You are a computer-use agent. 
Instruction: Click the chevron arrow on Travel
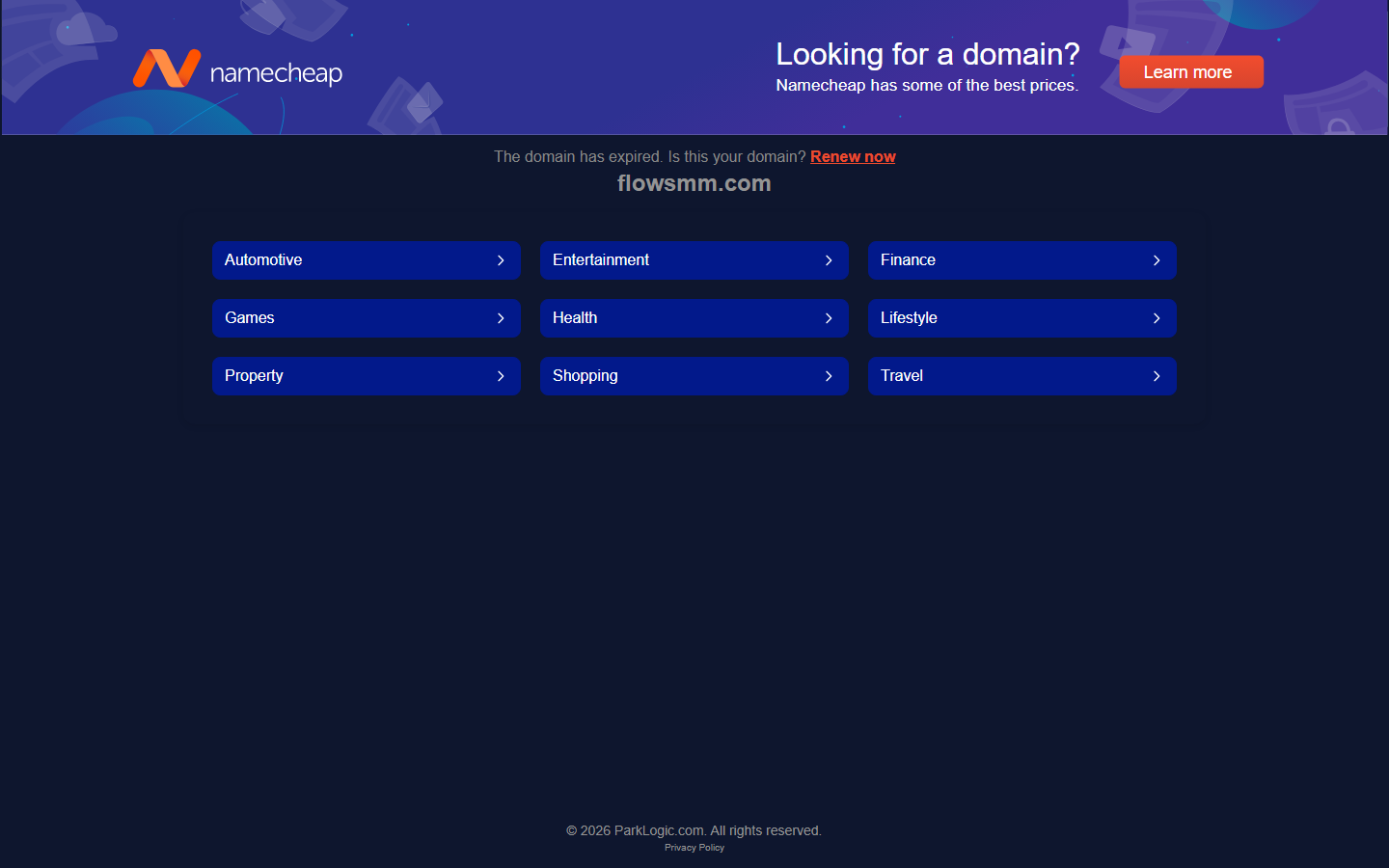(x=1157, y=376)
